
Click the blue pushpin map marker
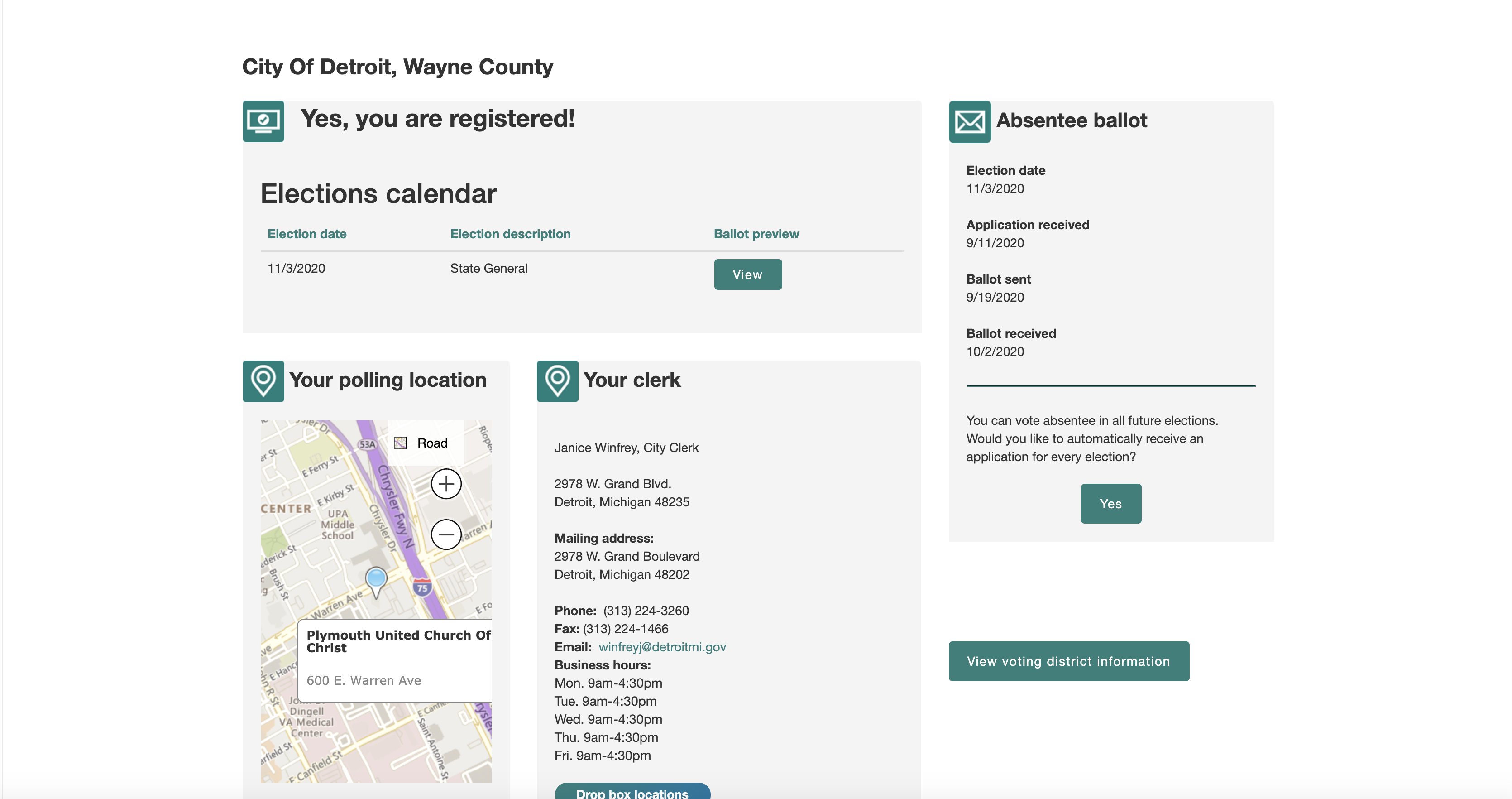click(376, 579)
